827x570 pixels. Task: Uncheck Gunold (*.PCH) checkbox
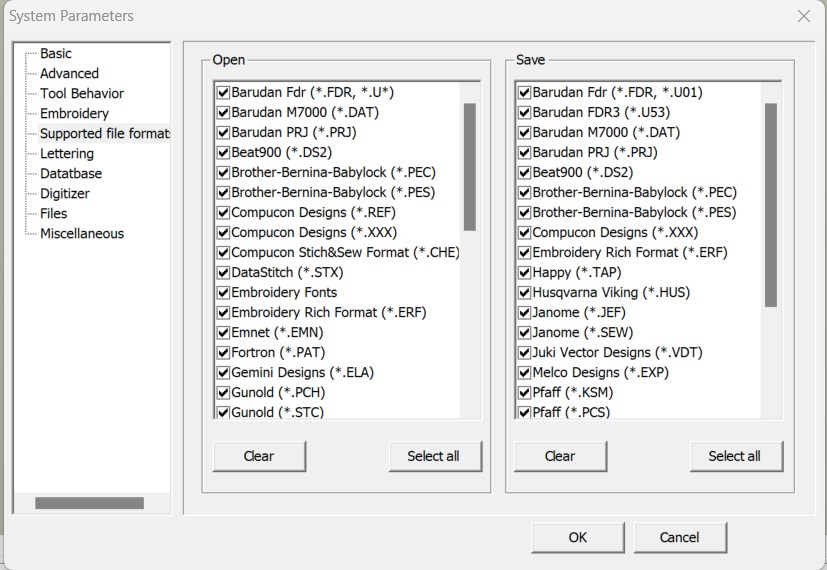(223, 393)
